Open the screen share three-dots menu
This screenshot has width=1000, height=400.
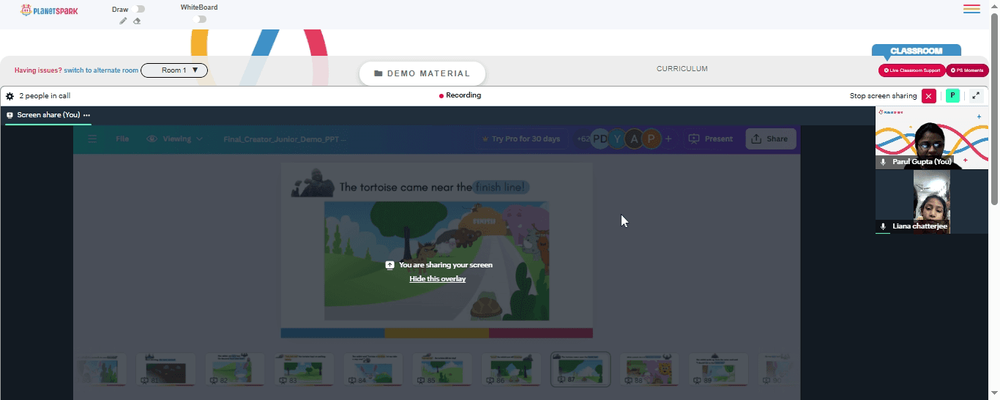87,115
